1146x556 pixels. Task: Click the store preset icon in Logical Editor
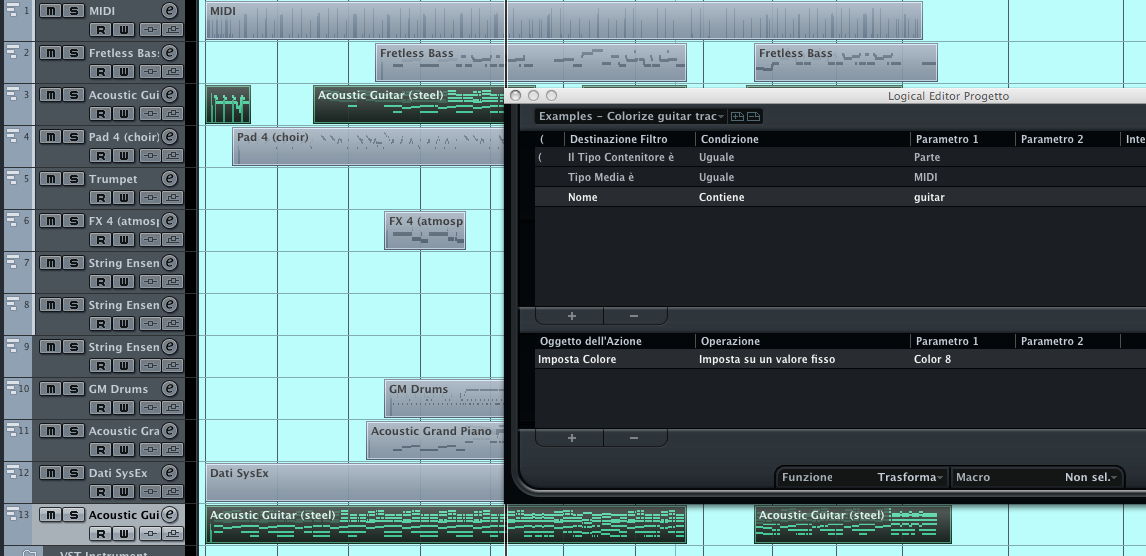tap(738, 117)
